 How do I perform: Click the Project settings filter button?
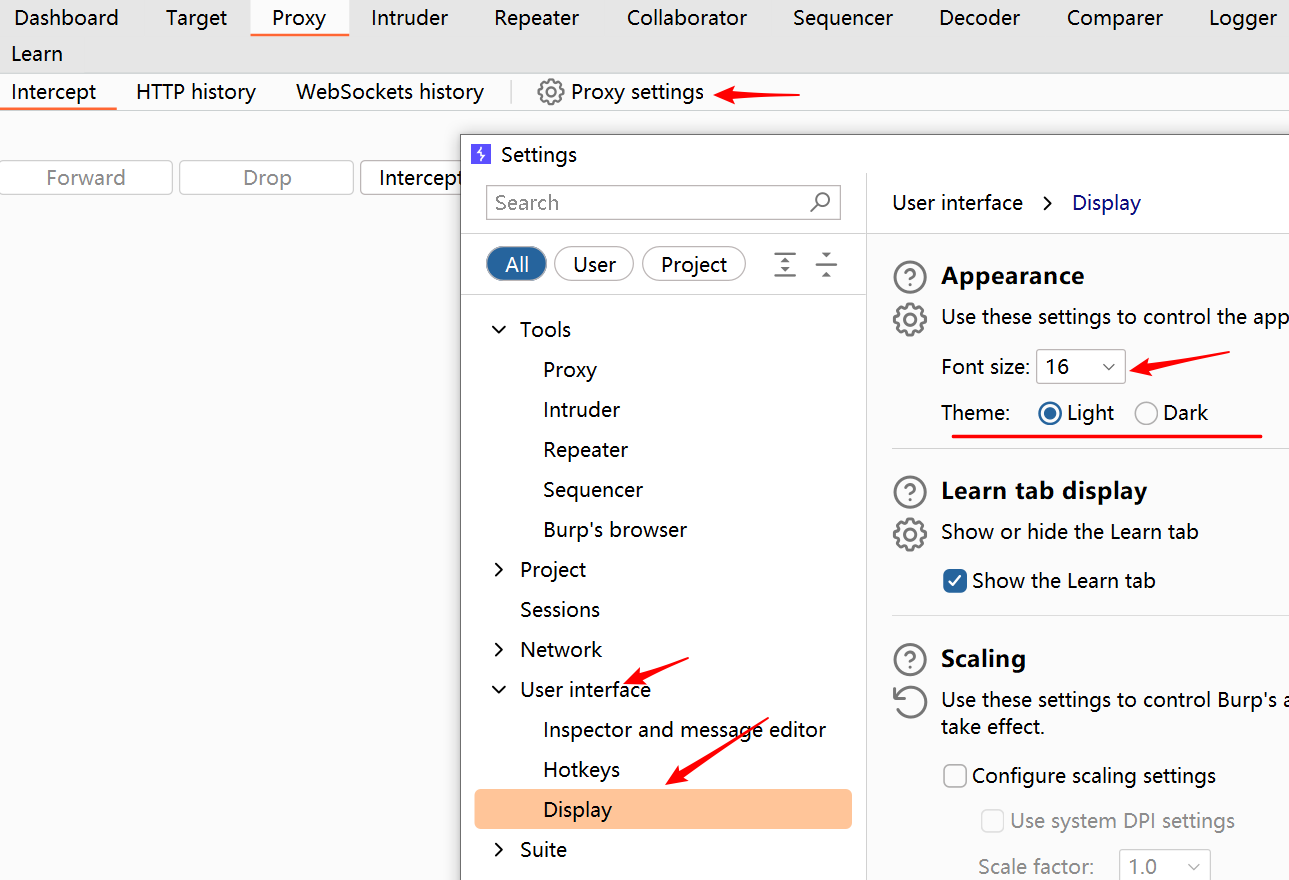(x=693, y=265)
